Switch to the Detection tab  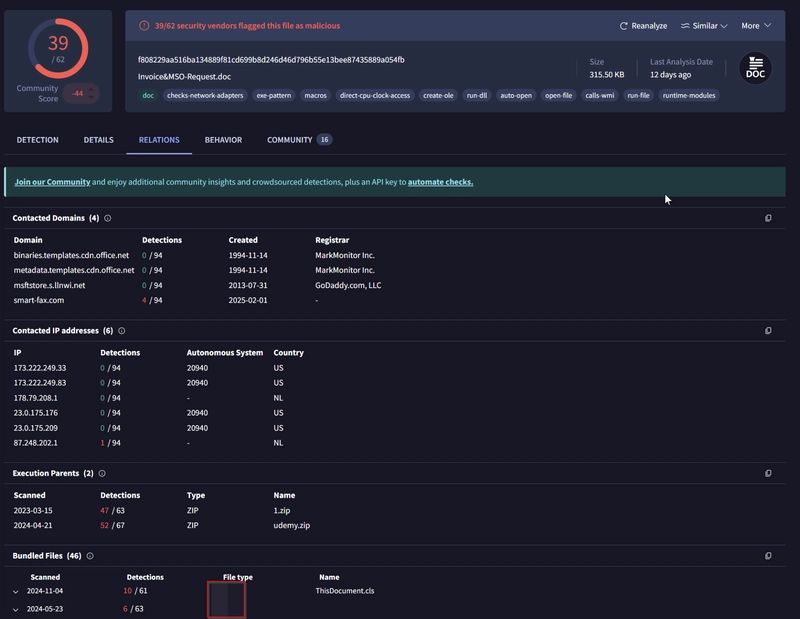coord(38,140)
